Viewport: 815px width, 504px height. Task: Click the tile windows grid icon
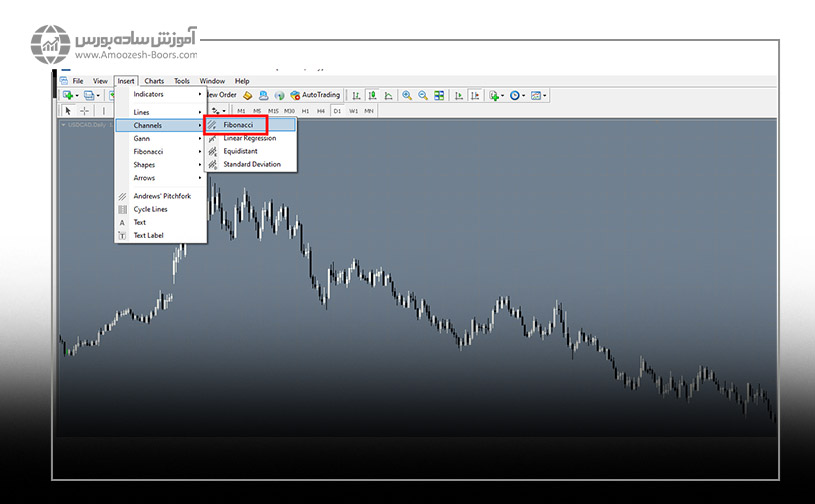pyautogui.click(x=439, y=95)
